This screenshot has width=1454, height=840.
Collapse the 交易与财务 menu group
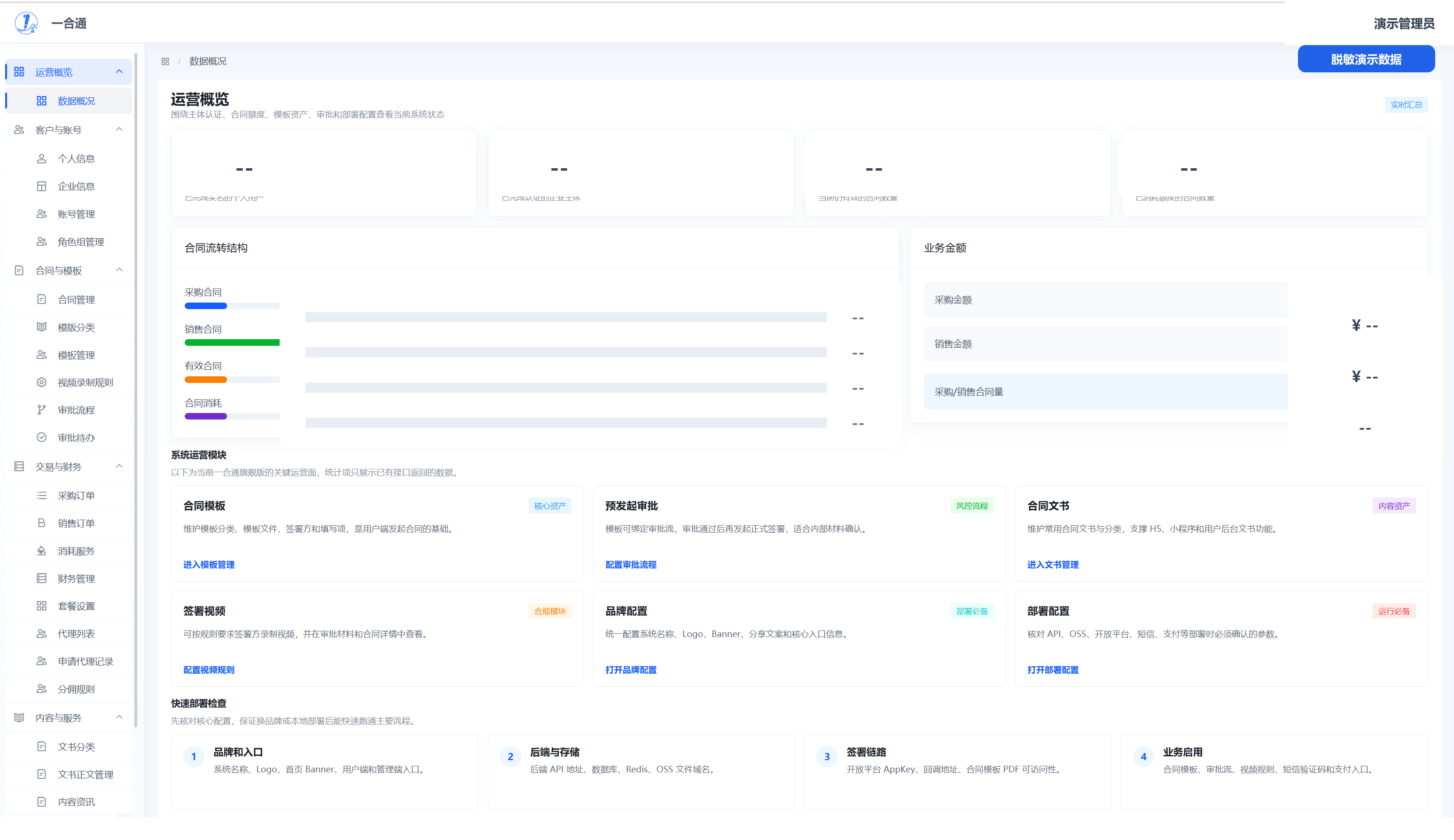coord(119,466)
